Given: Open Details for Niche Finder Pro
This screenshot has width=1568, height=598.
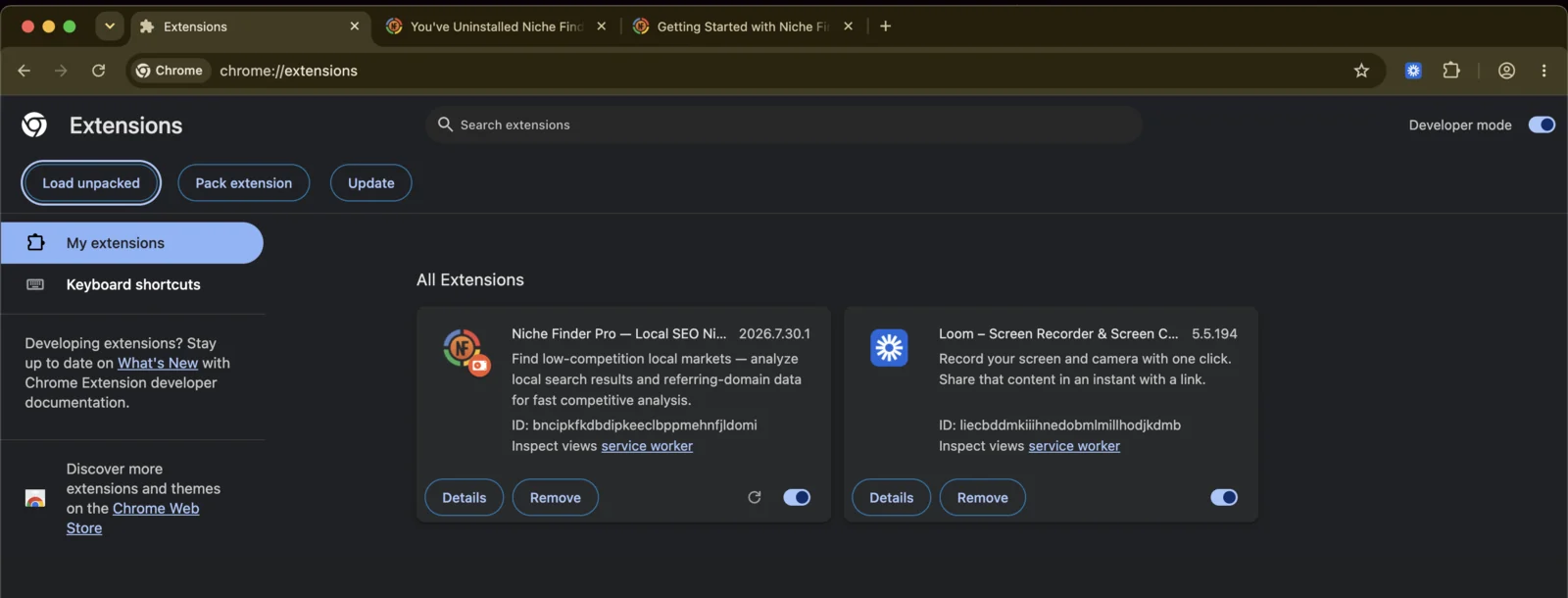Looking at the screenshot, I should point(465,497).
